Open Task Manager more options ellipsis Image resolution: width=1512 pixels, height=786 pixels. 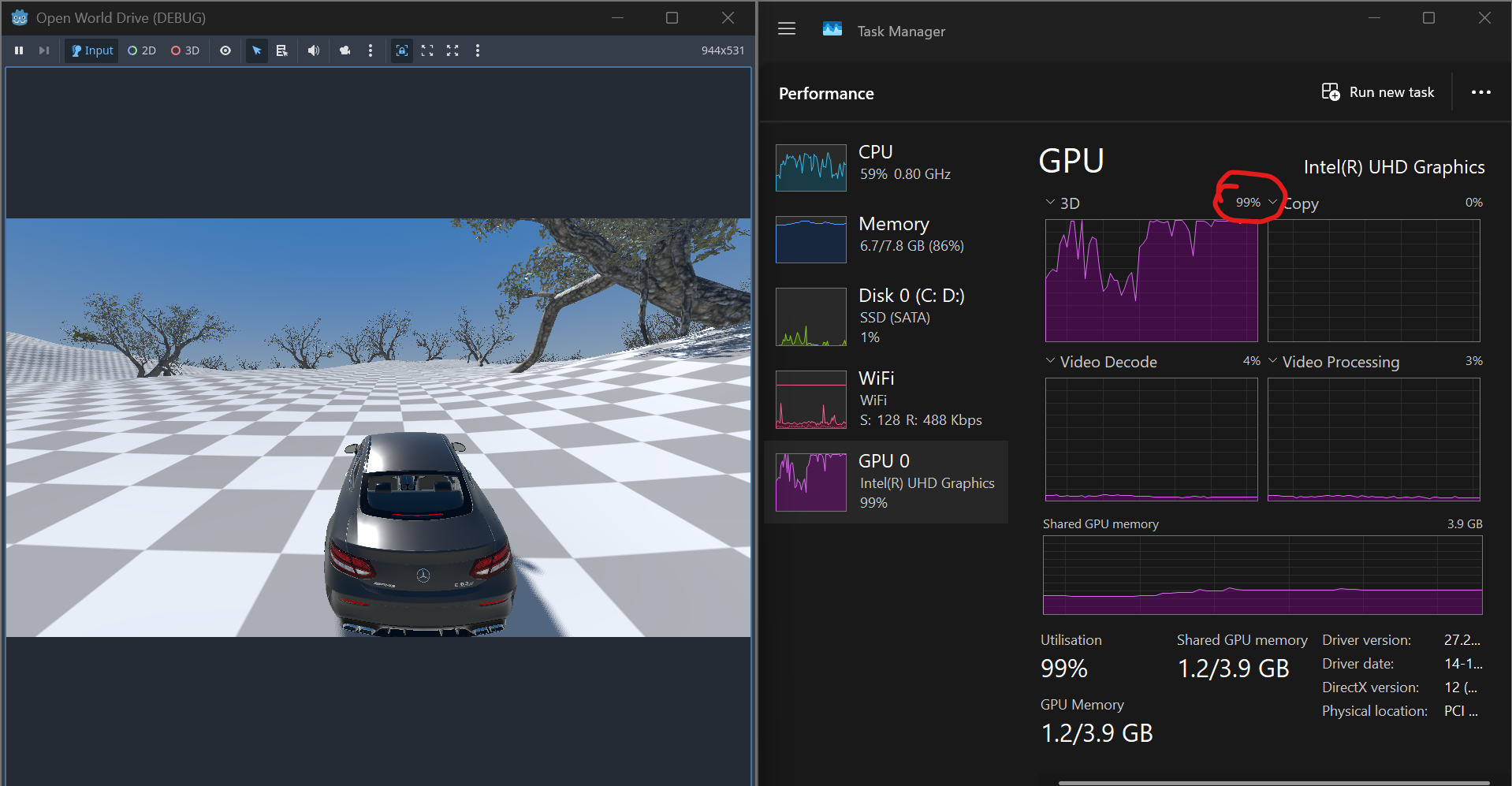(1480, 92)
